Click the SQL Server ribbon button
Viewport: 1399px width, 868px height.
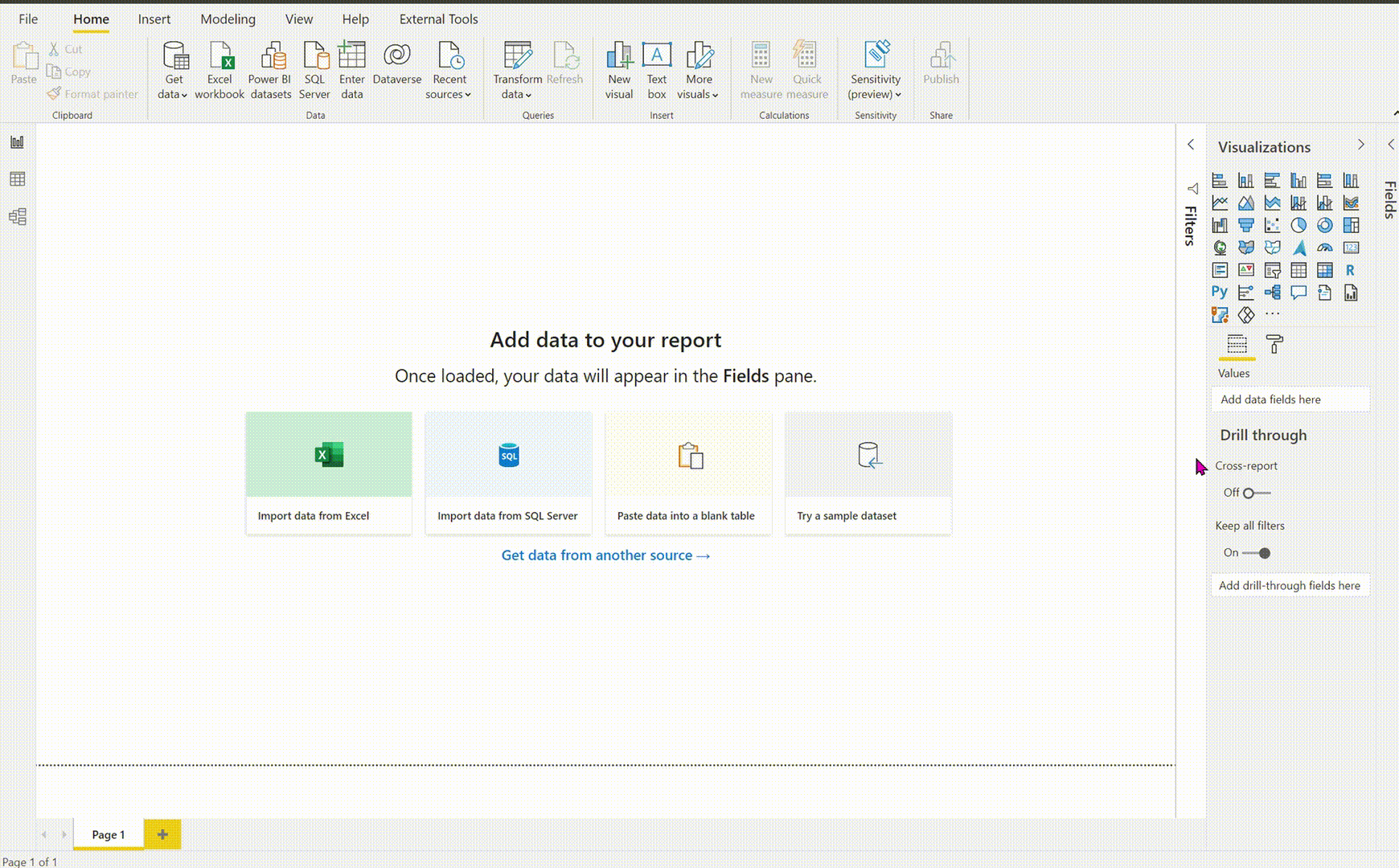(314, 71)
